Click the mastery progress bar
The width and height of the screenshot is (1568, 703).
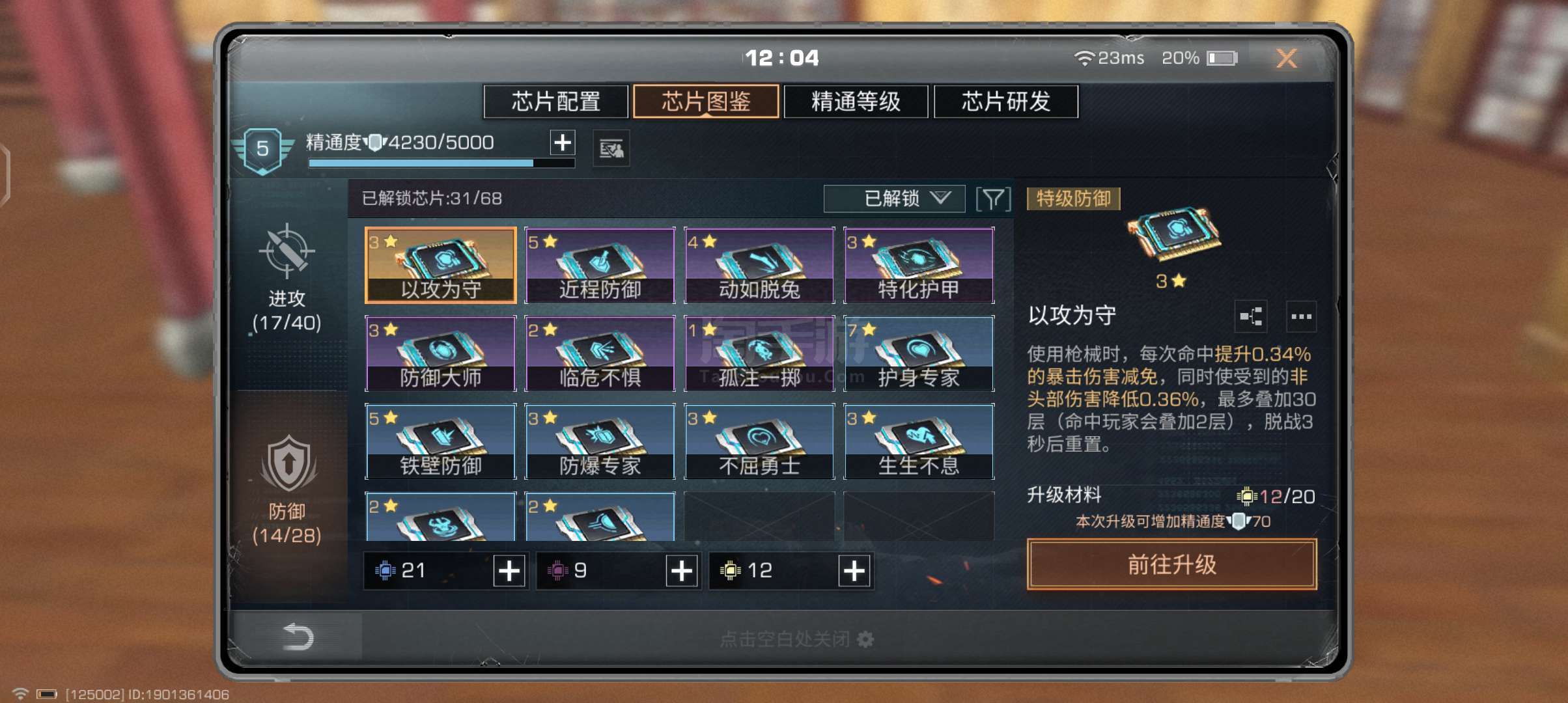(x=441, y=163)
